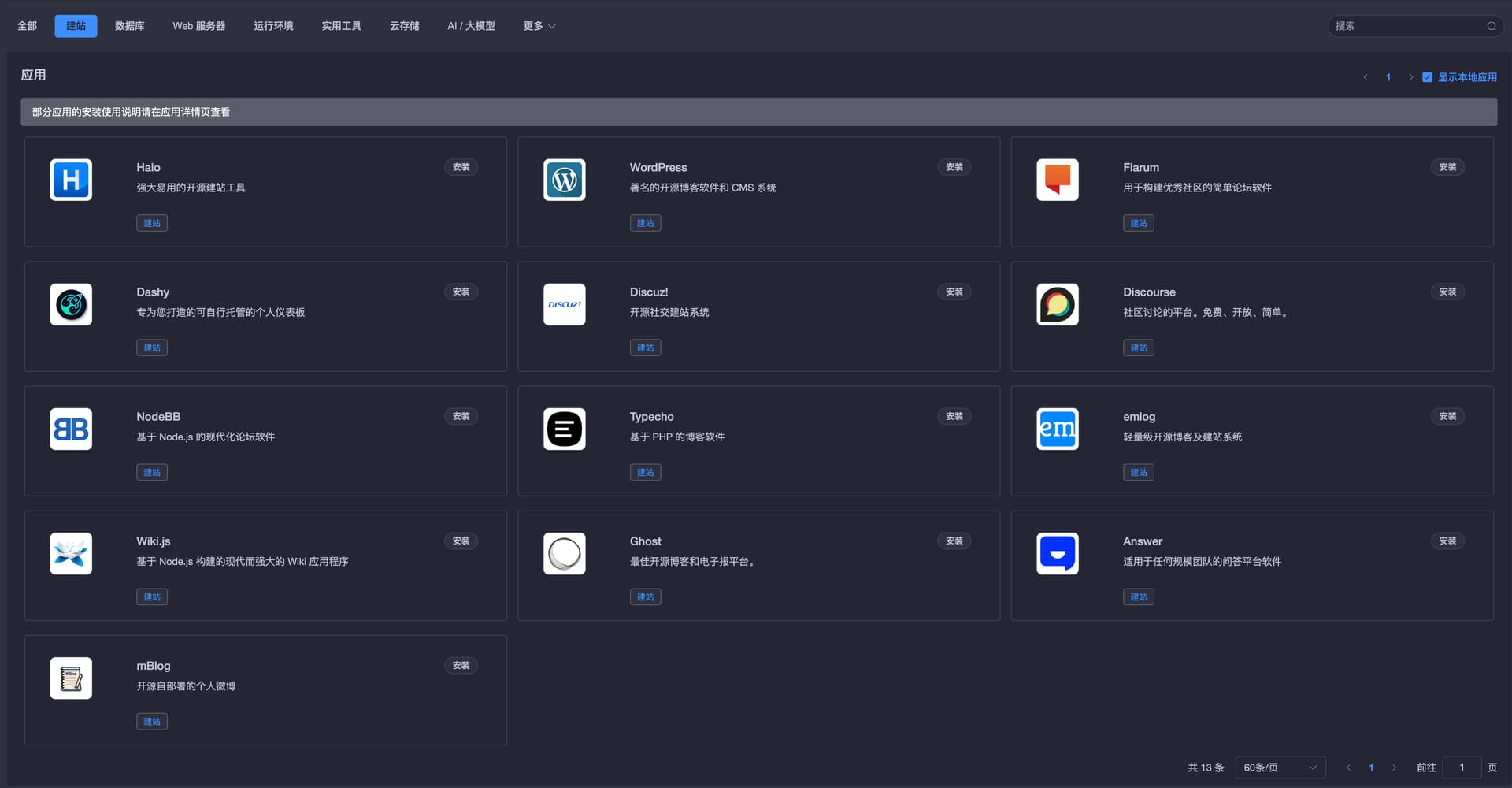Install the Halo app
Viewport: 1512px width, 788px height.
click(461, 167)
